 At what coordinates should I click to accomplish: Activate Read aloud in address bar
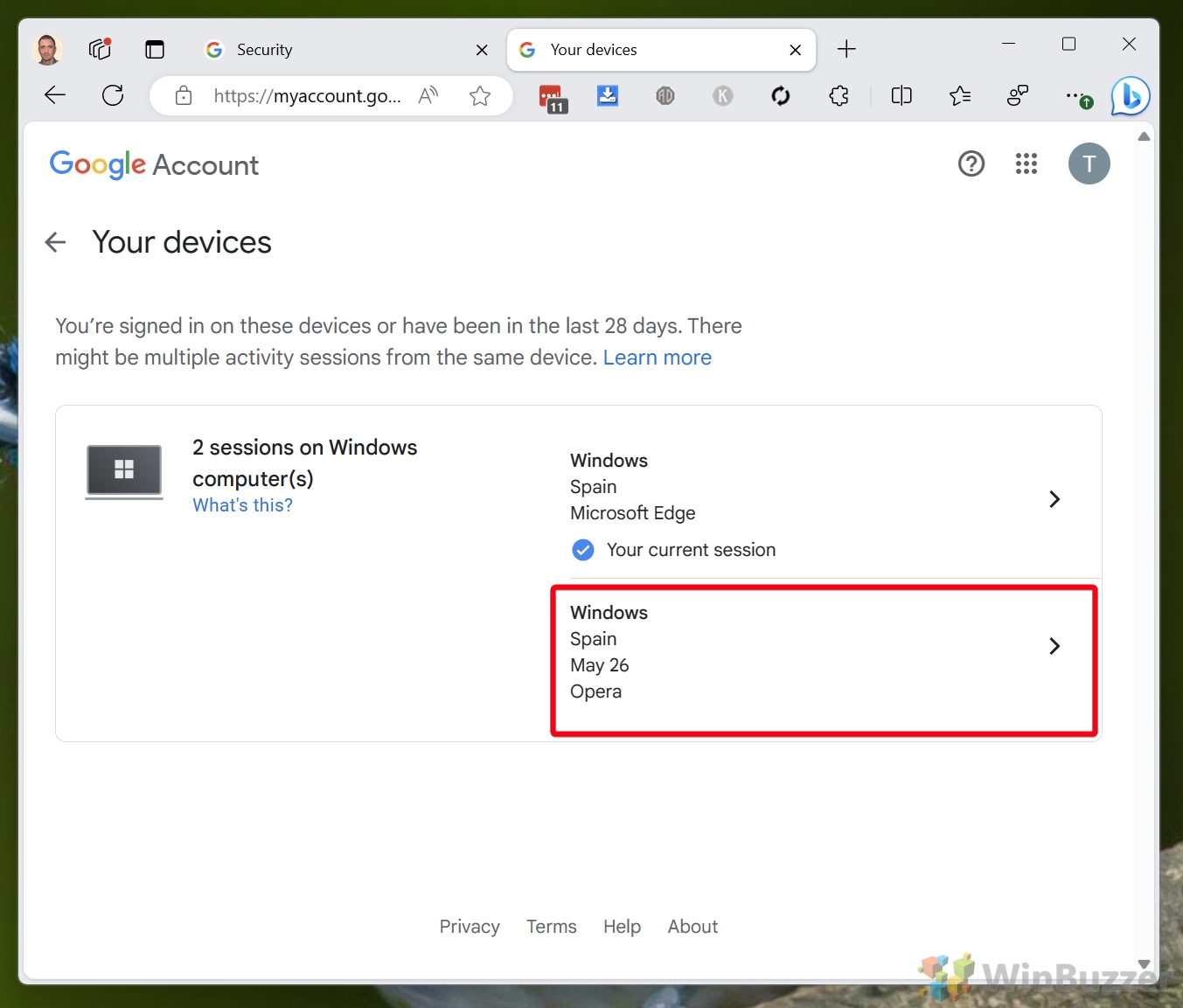pos(428,95)
